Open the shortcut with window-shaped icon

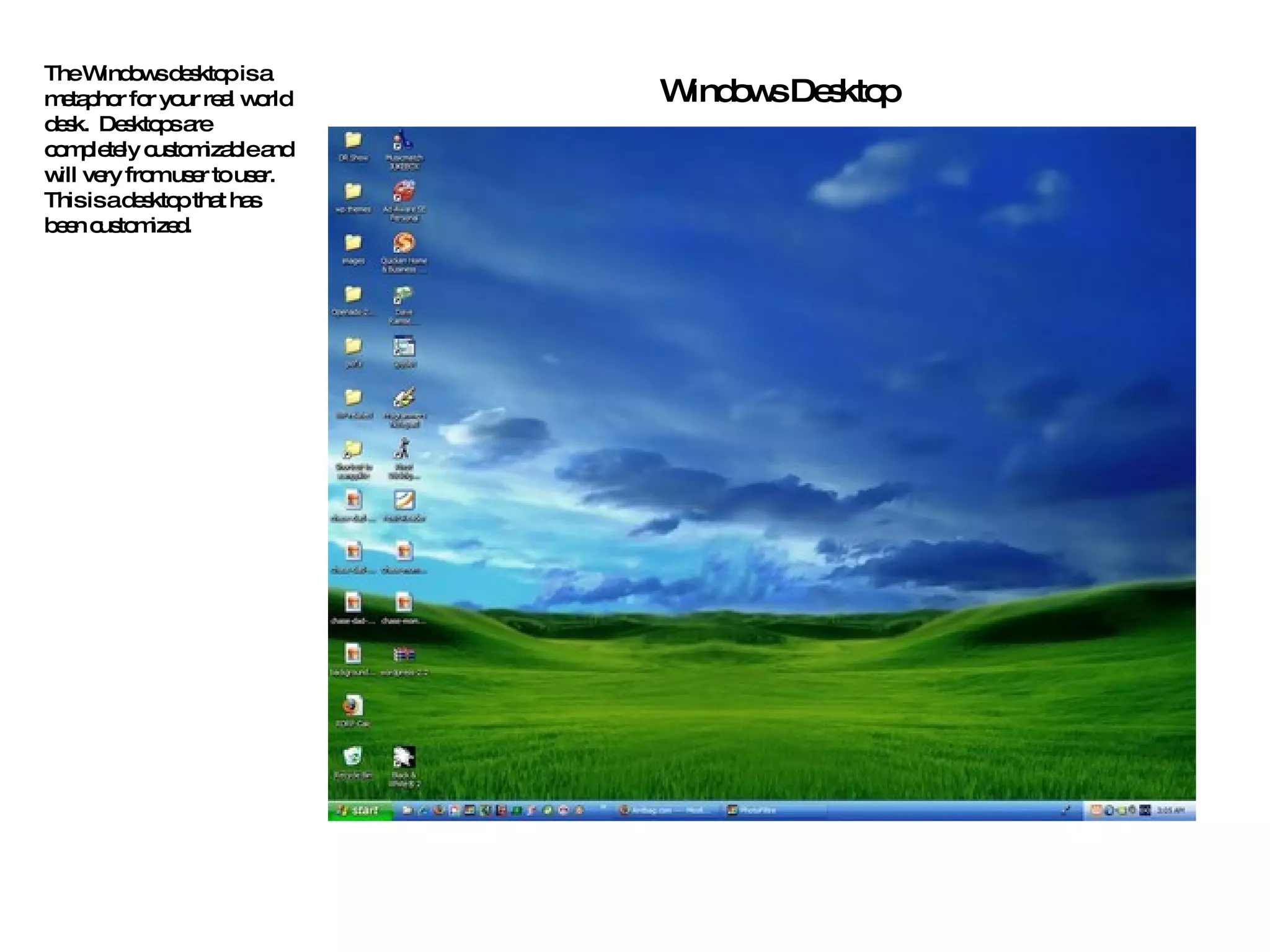pyautogui.click(x=404, y=352)
